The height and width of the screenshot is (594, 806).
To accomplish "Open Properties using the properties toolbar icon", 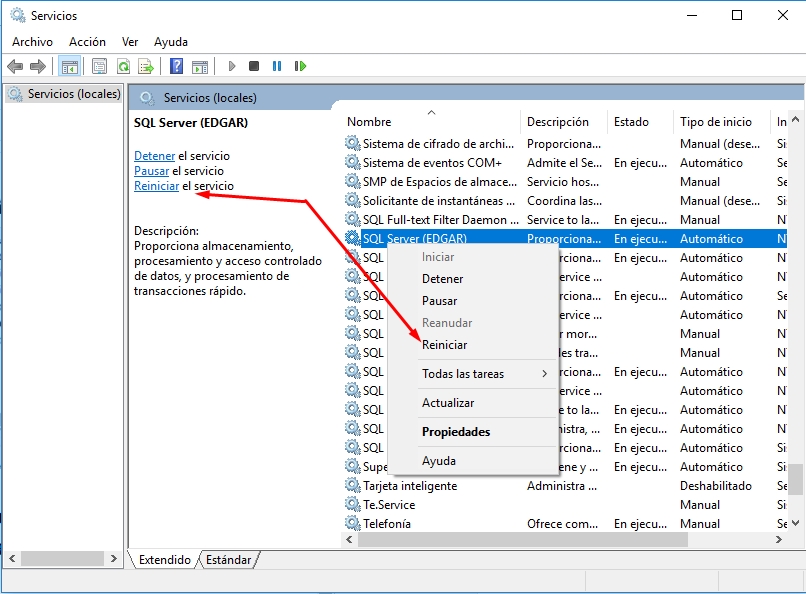I will [99, 66].
